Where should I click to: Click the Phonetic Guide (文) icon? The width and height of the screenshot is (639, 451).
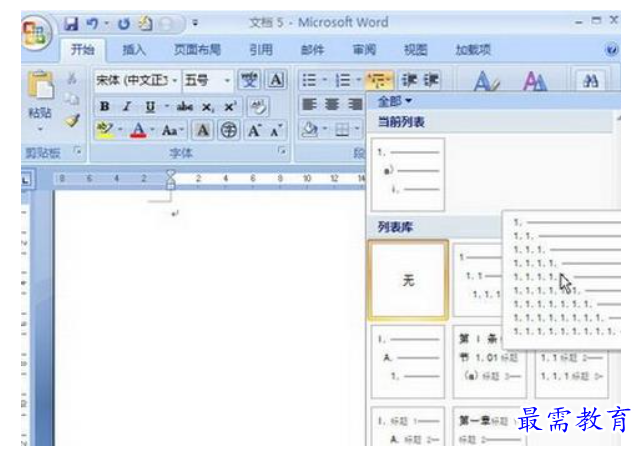(x=249, y=80)
